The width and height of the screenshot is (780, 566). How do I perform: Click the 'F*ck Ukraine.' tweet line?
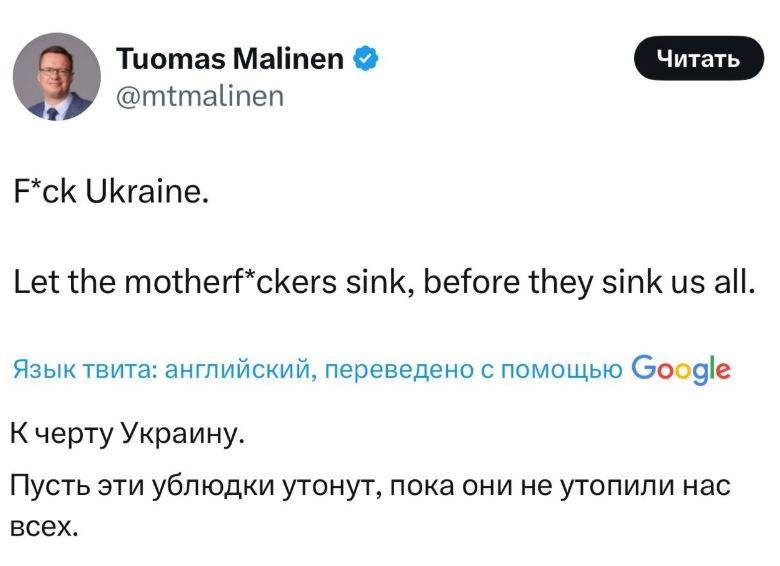click(111, 191)
